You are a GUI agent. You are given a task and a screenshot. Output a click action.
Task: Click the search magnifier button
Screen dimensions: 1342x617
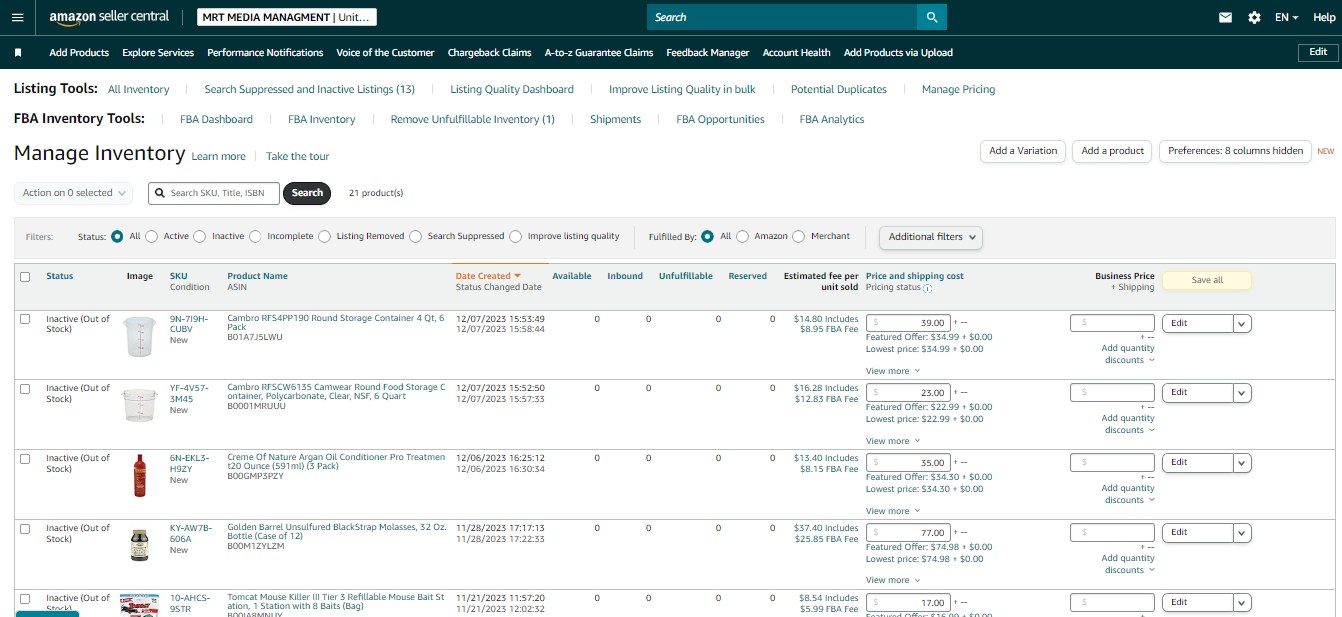click(x=932, y=17)
